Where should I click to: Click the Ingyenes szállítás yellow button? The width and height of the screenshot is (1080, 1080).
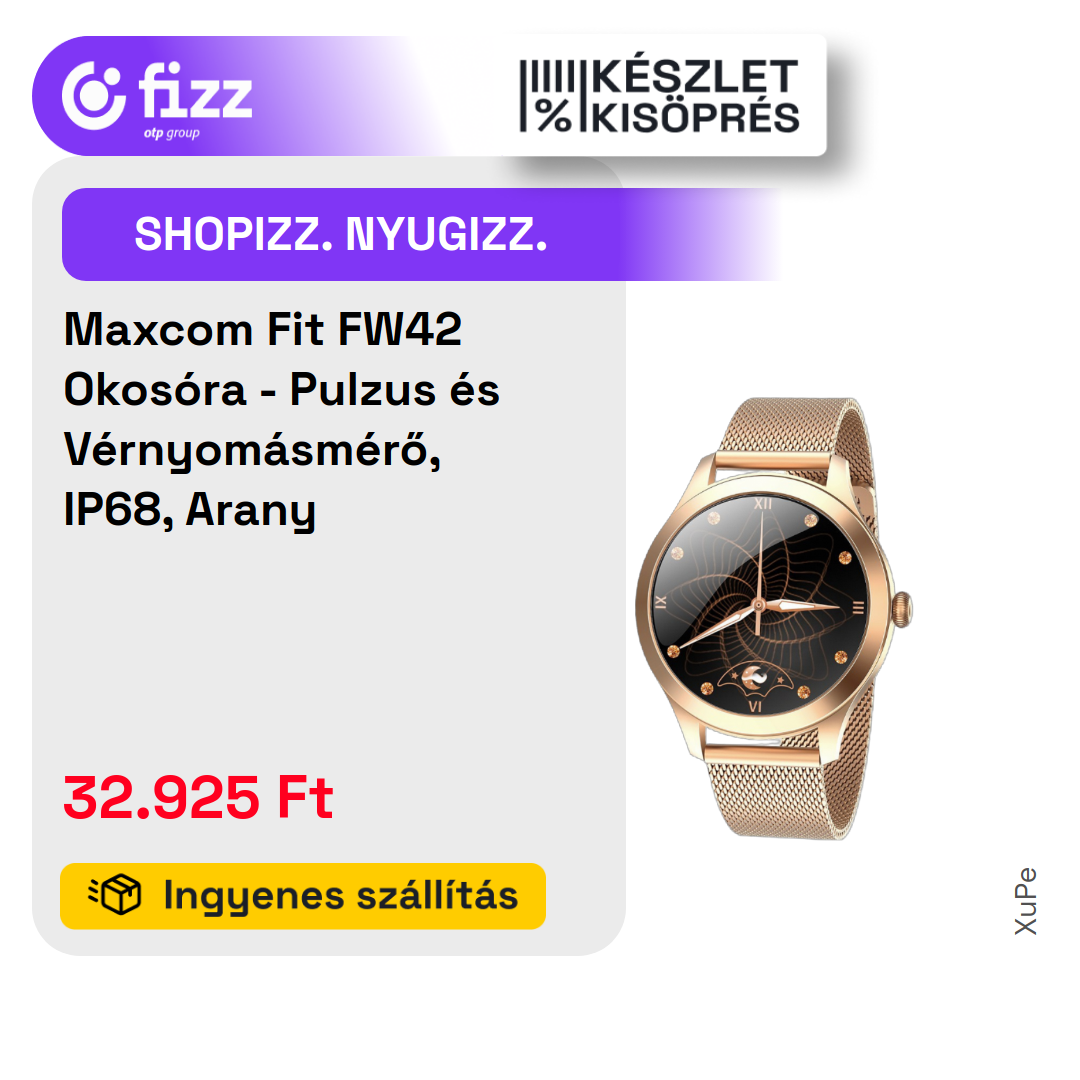point(303,895)
